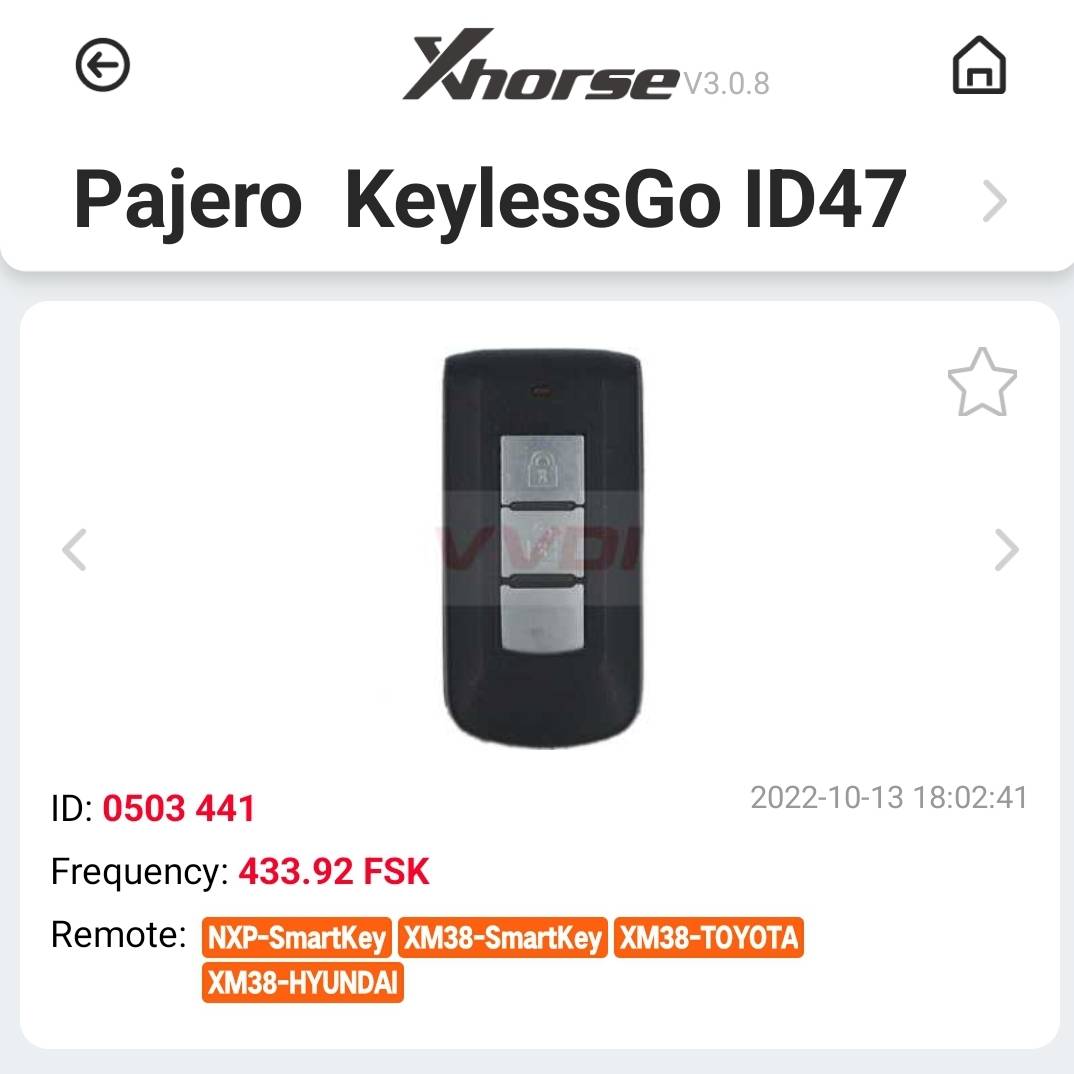The height and width of the screenshot is (1074, 1074).
Task: Tap the unlock button on the fob
Action: [542, 545]
